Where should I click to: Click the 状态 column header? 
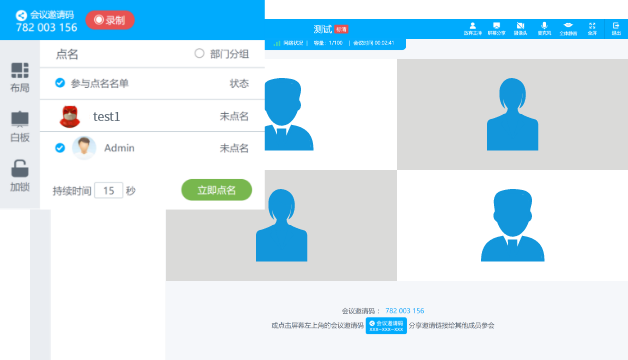point(239,83)
